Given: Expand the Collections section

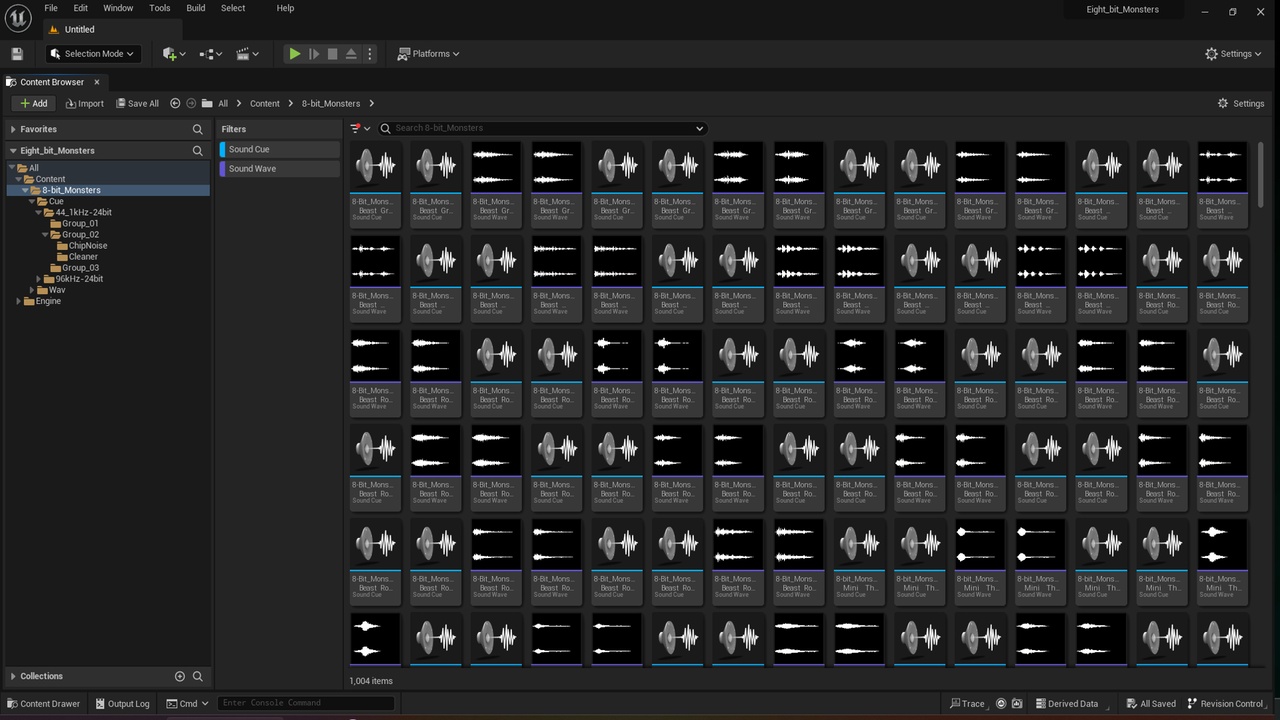Looking at the screenshot, I should pos(13,676).
